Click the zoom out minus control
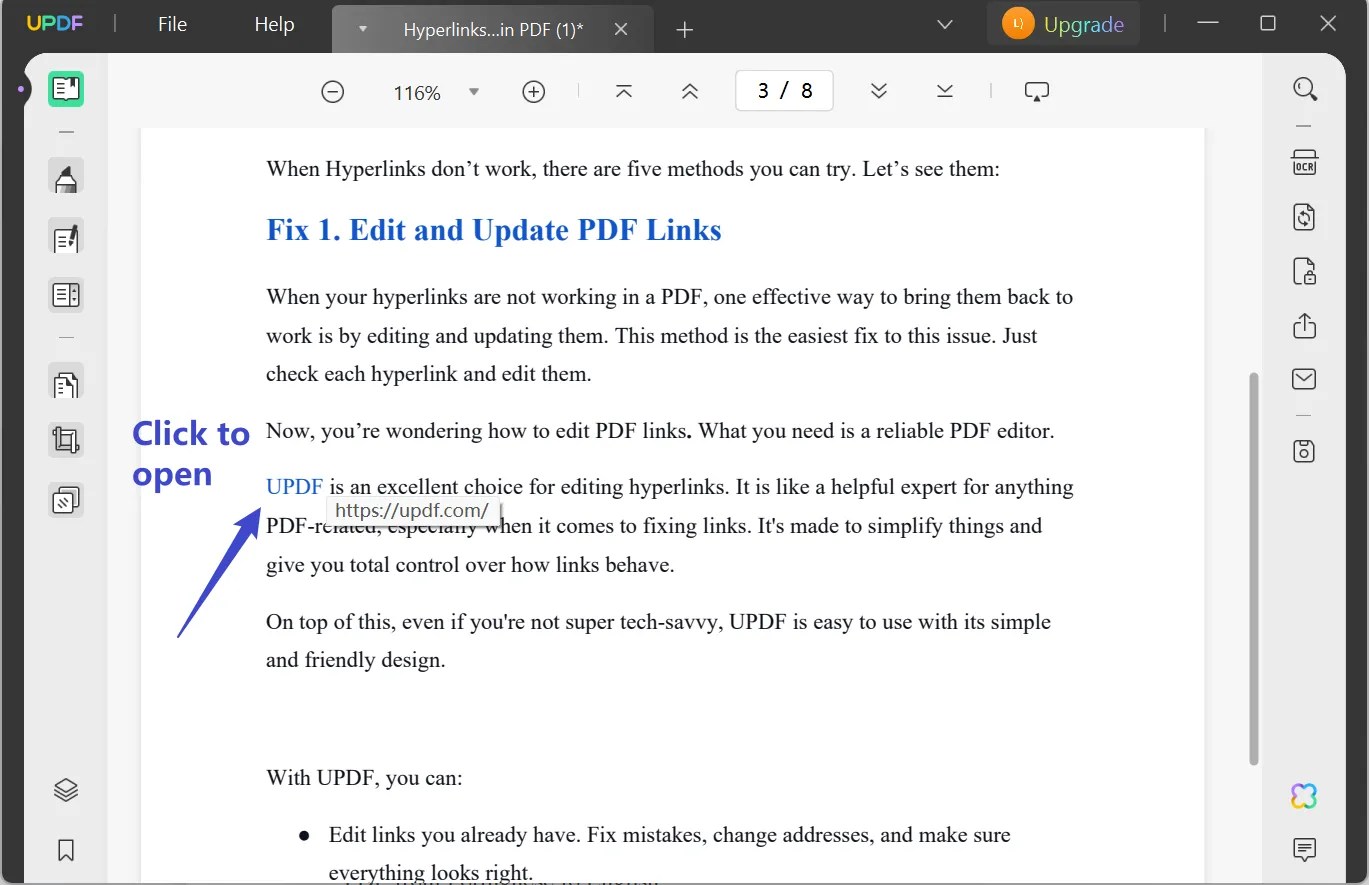This screenshot has width=1369, height=885. point(332,91)
